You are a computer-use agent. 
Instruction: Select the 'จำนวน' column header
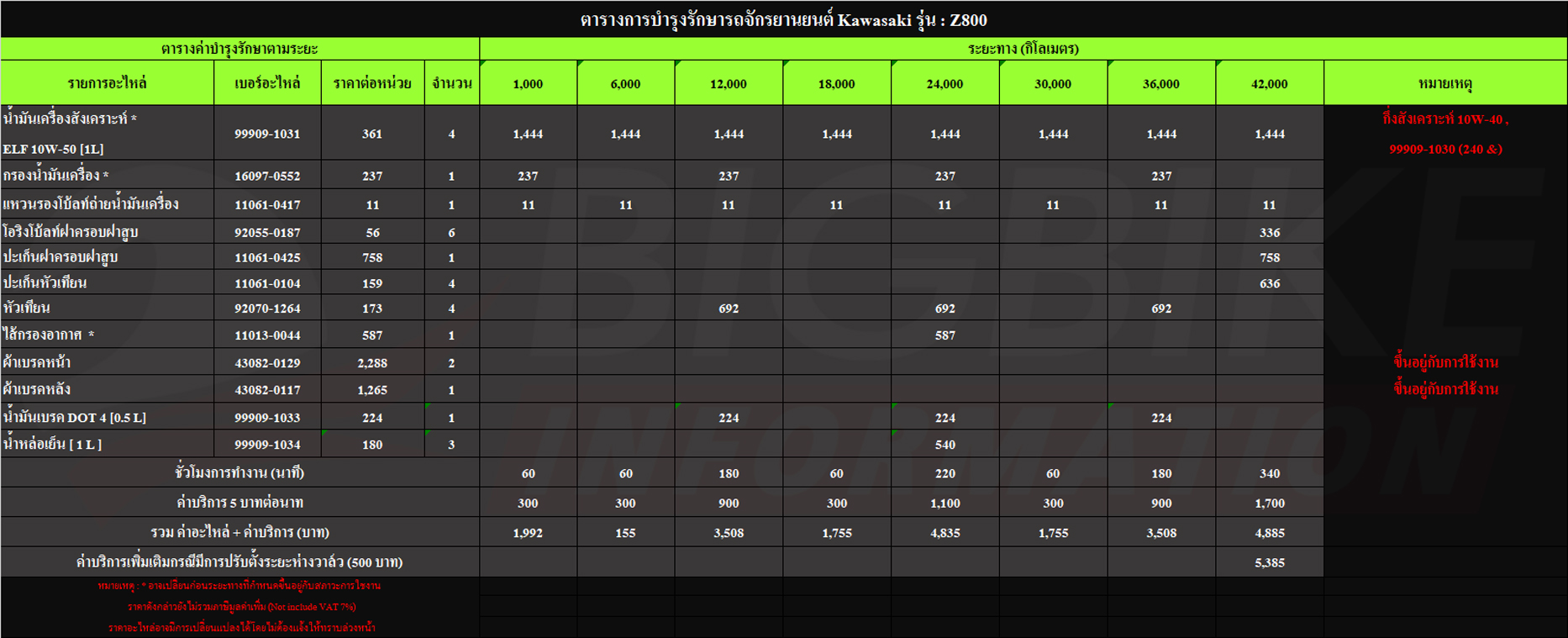(x=452, y=83)
